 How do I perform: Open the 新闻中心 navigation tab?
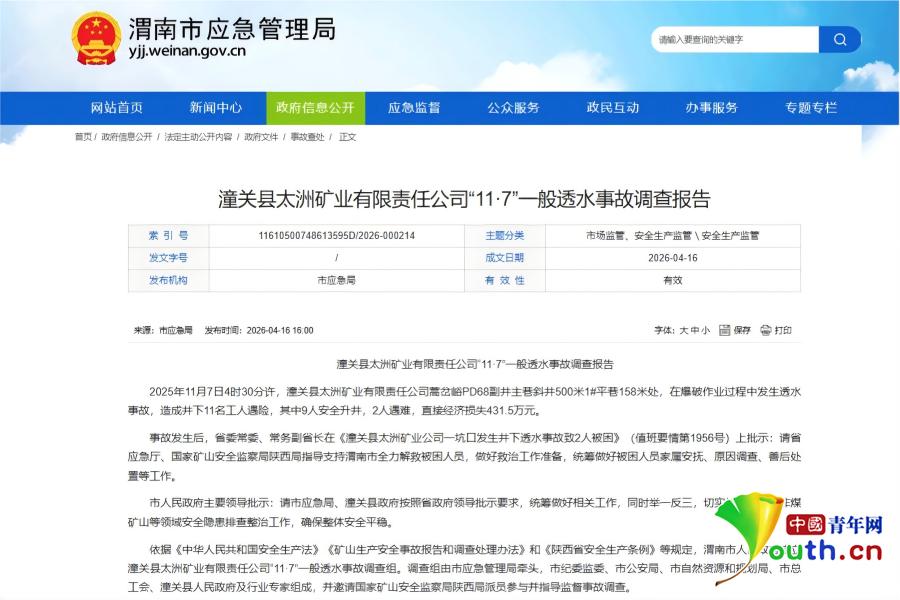216,108
